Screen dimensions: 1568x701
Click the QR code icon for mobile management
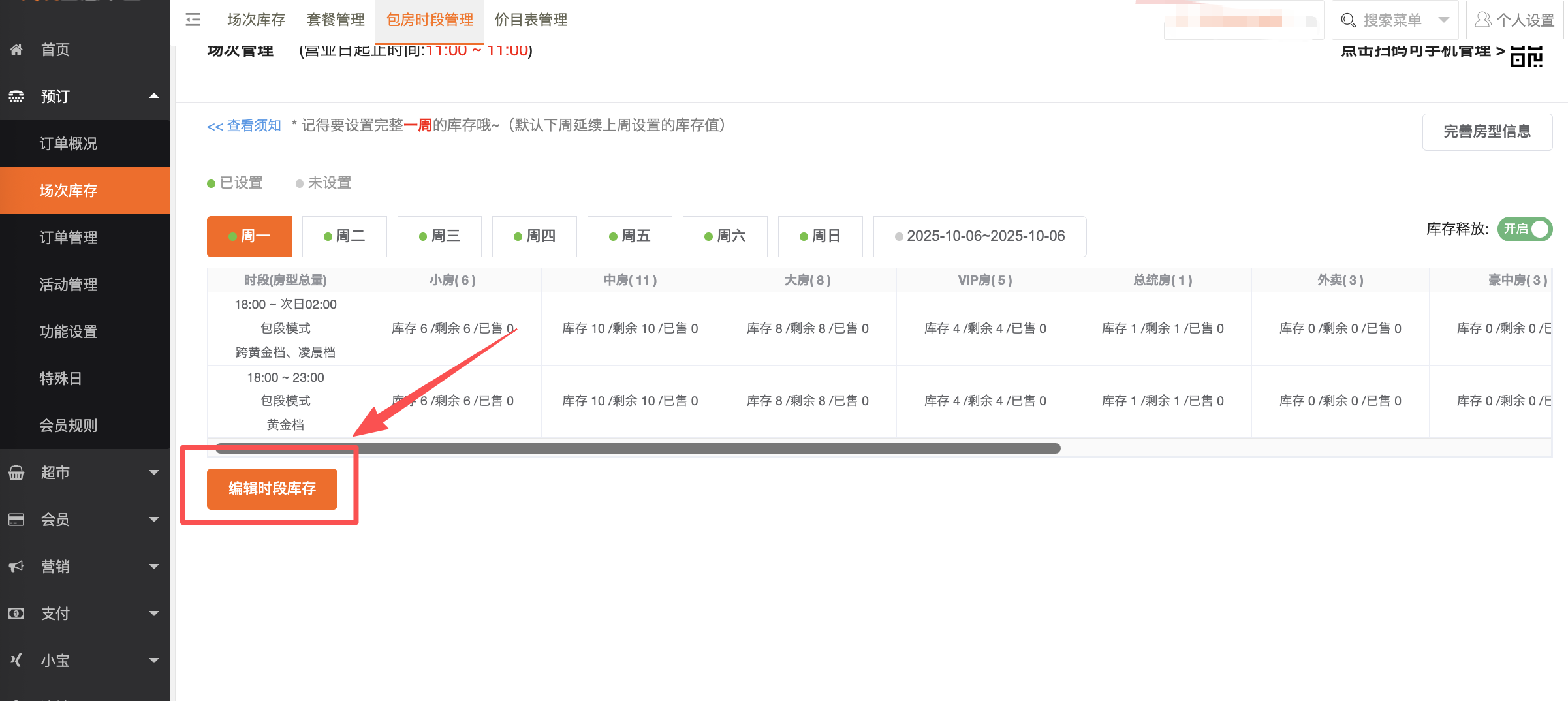point(1526,56)
